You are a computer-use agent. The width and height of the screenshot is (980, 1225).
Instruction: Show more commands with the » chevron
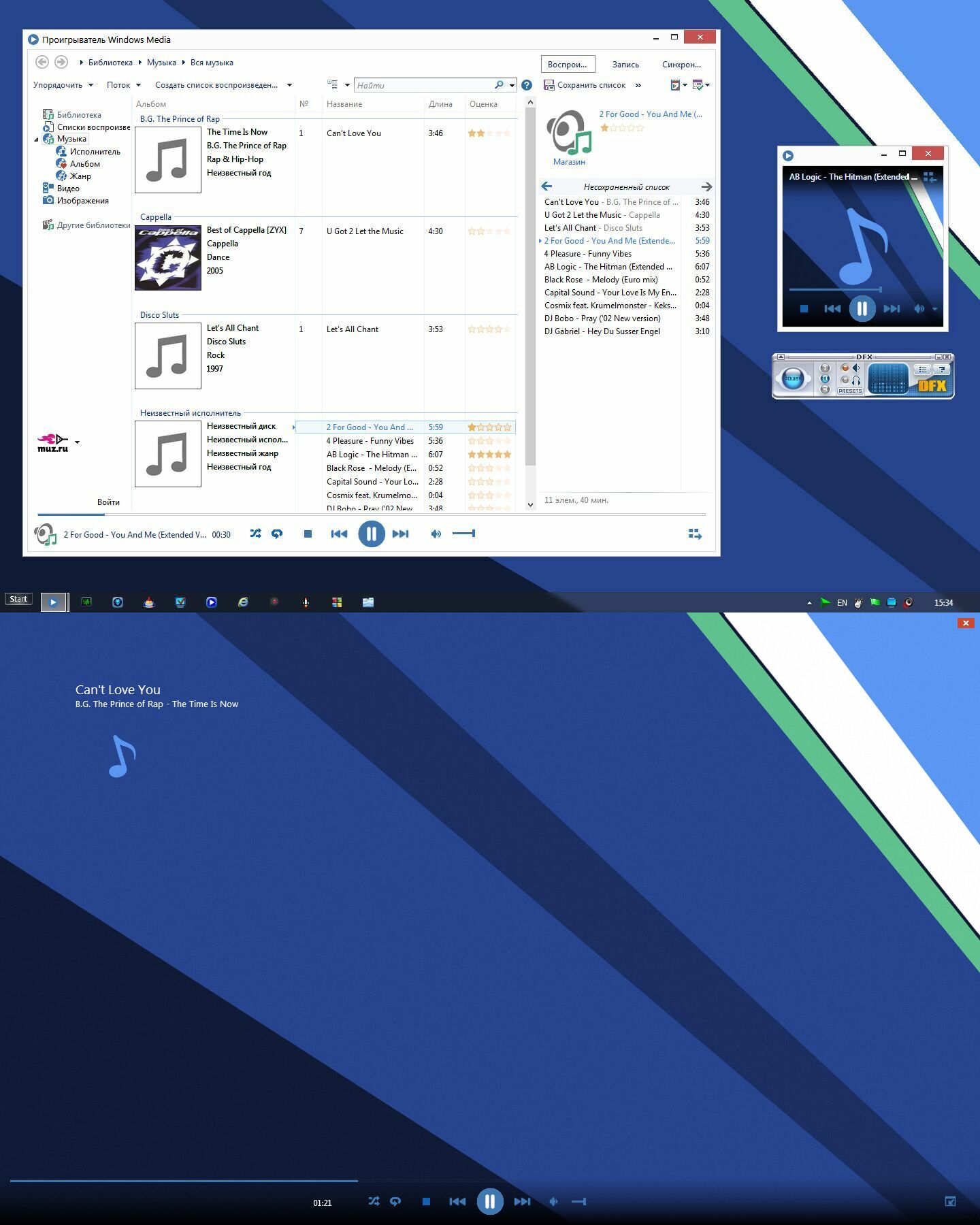coord(638,85)
